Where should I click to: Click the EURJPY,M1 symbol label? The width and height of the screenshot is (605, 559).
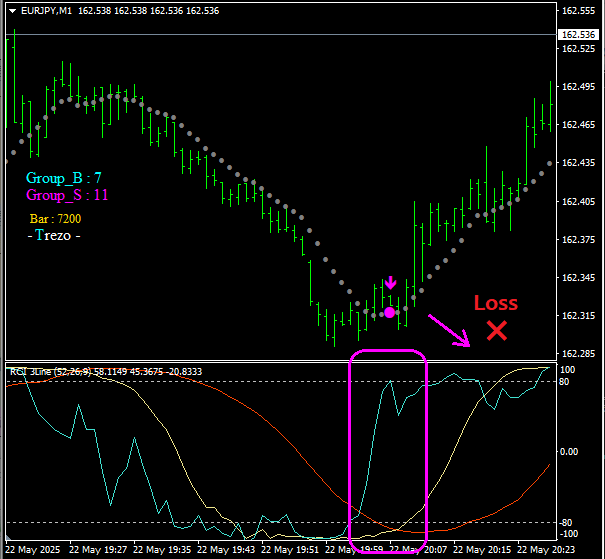coord(46,11)
